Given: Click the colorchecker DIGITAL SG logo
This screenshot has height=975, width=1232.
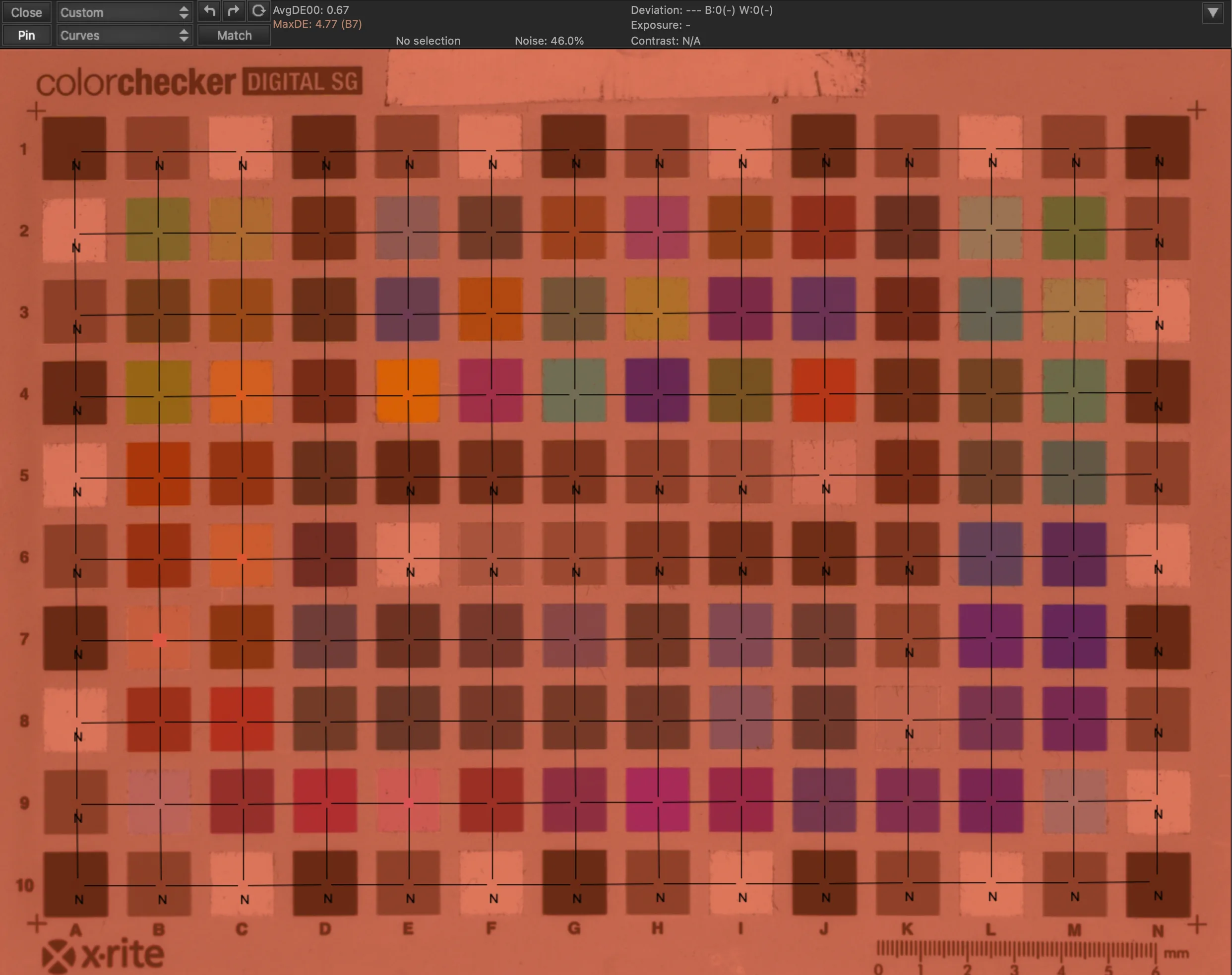Looking at the screenshot, I should pos(199,83).
